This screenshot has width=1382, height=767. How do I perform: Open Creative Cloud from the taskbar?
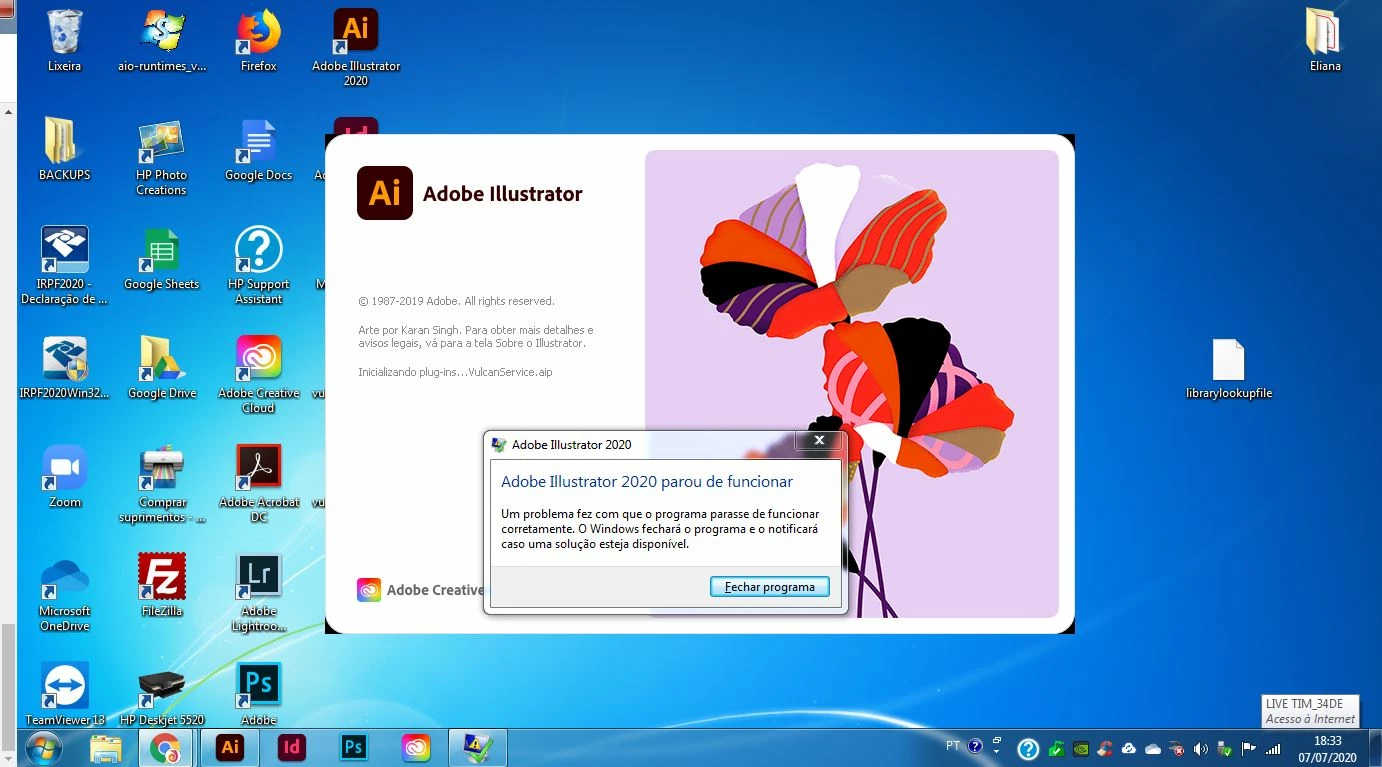pyautogui.click(x=415, y=748)
